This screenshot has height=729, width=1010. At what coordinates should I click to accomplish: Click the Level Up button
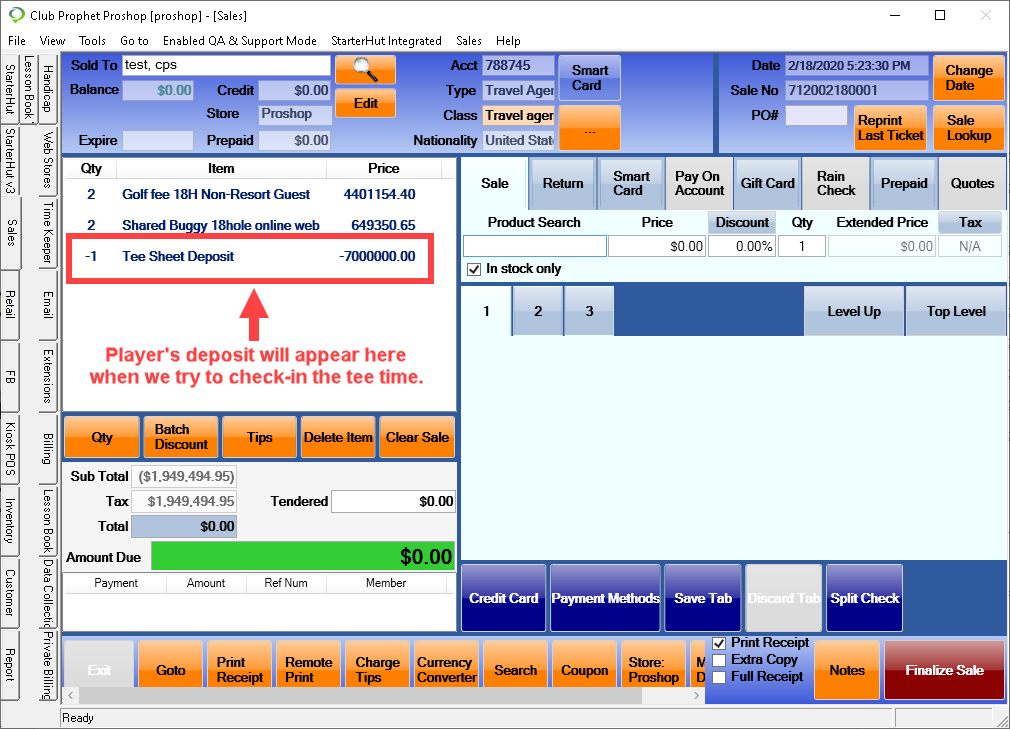point(853,312)
